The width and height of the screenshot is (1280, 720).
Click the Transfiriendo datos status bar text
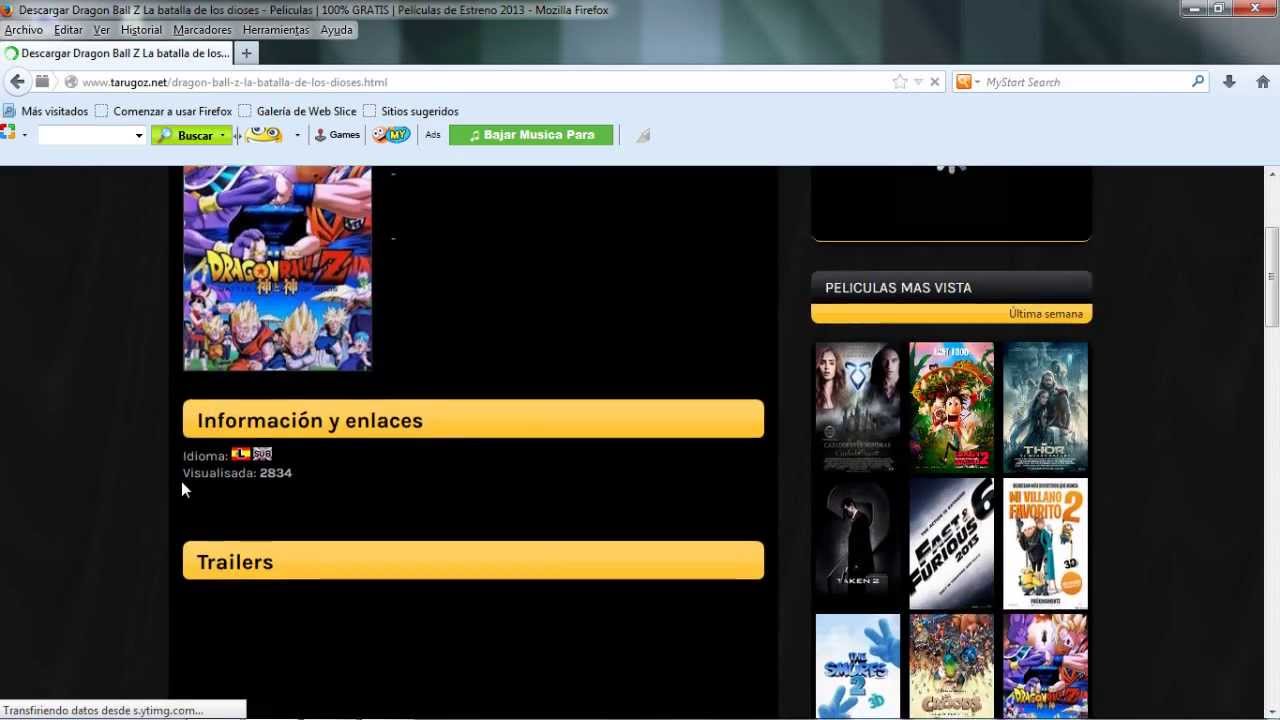(x=103, y=710)
